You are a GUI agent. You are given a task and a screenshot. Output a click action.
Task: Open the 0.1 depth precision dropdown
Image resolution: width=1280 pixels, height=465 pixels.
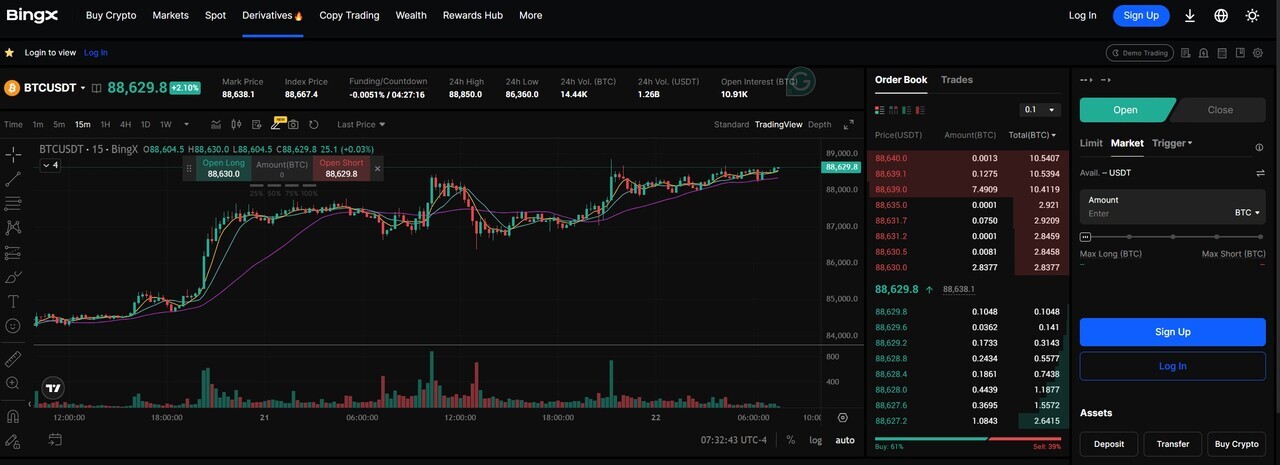click(x=1040, y=110)
